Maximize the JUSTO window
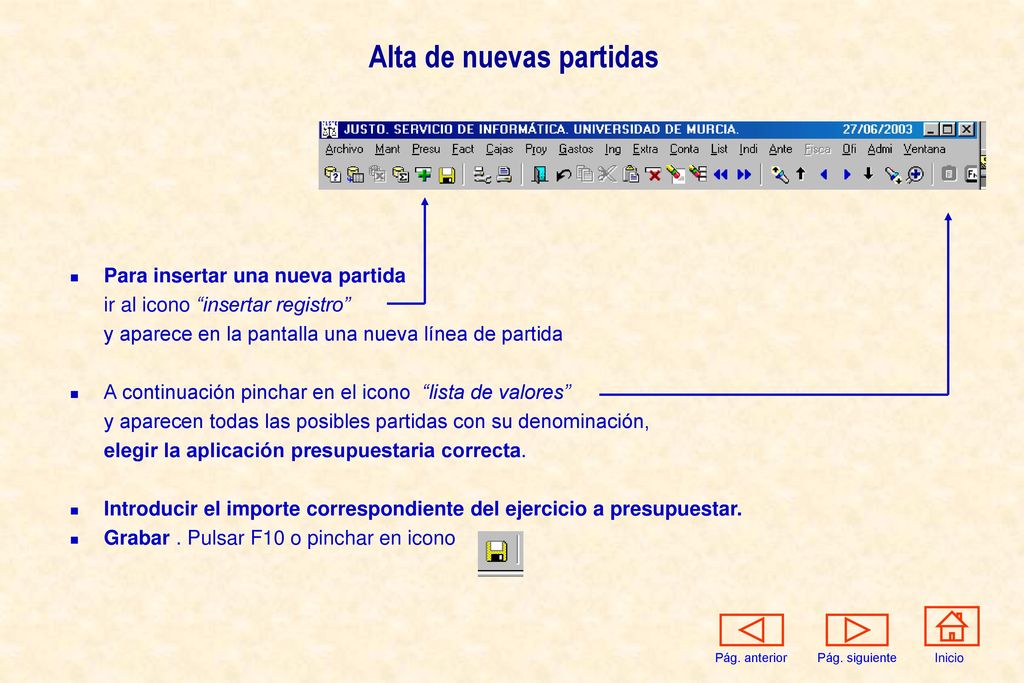This screenshot has height=683, width=1024. click(x=948, y=129)
